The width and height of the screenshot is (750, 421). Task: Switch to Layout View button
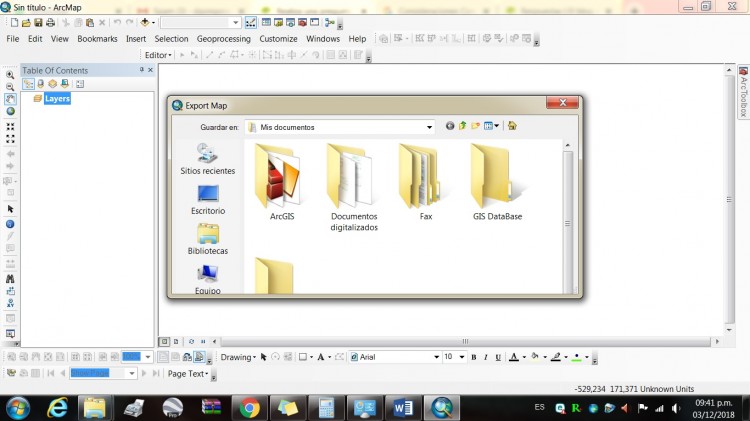pyautogui.click(x=176, y=342)
